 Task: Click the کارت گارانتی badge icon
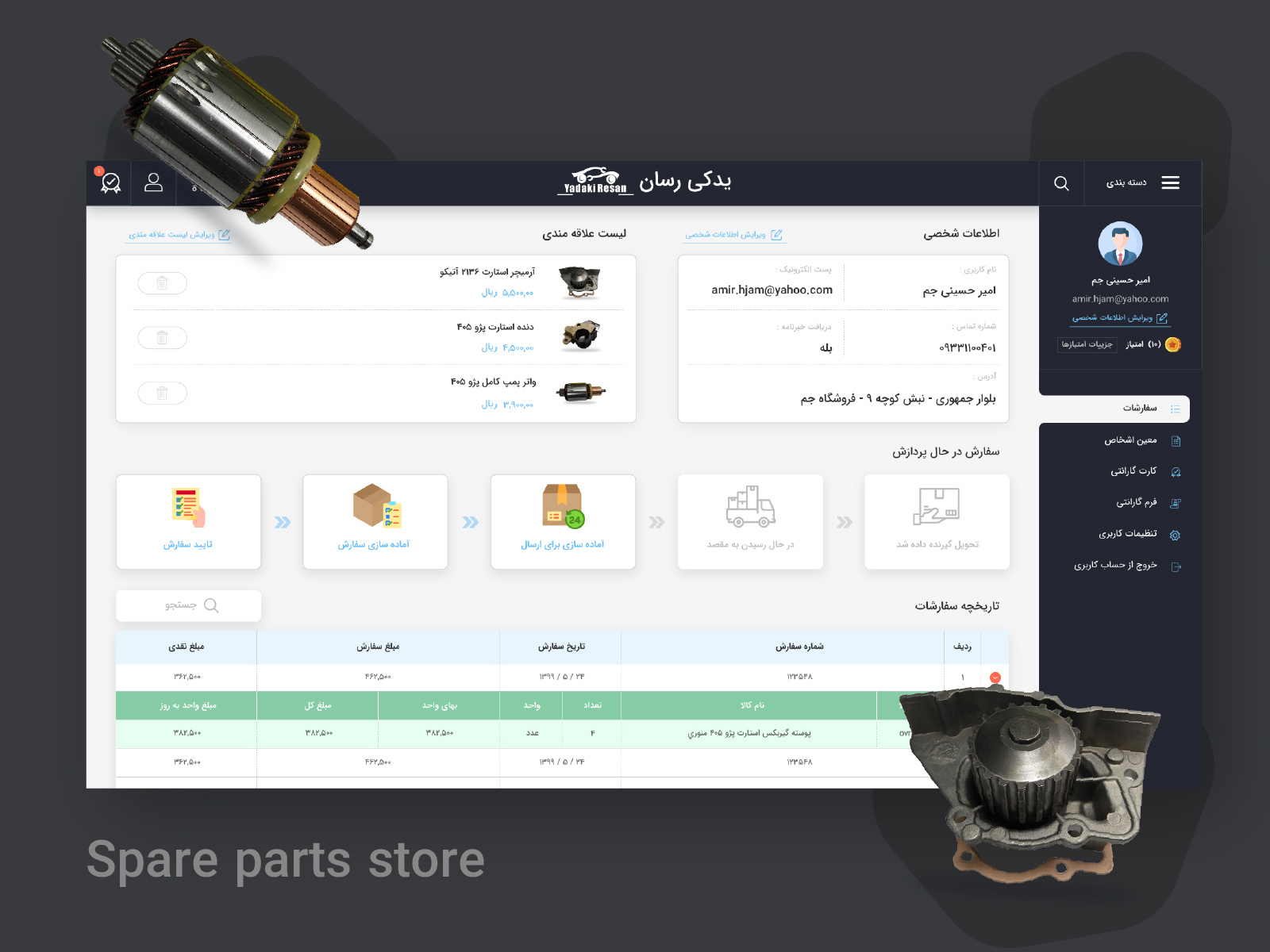click(1176, 471)
